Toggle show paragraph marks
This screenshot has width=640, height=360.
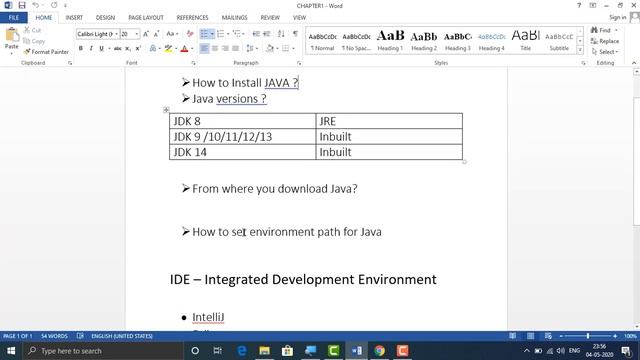pyautogui.click(x=295, y=34)
